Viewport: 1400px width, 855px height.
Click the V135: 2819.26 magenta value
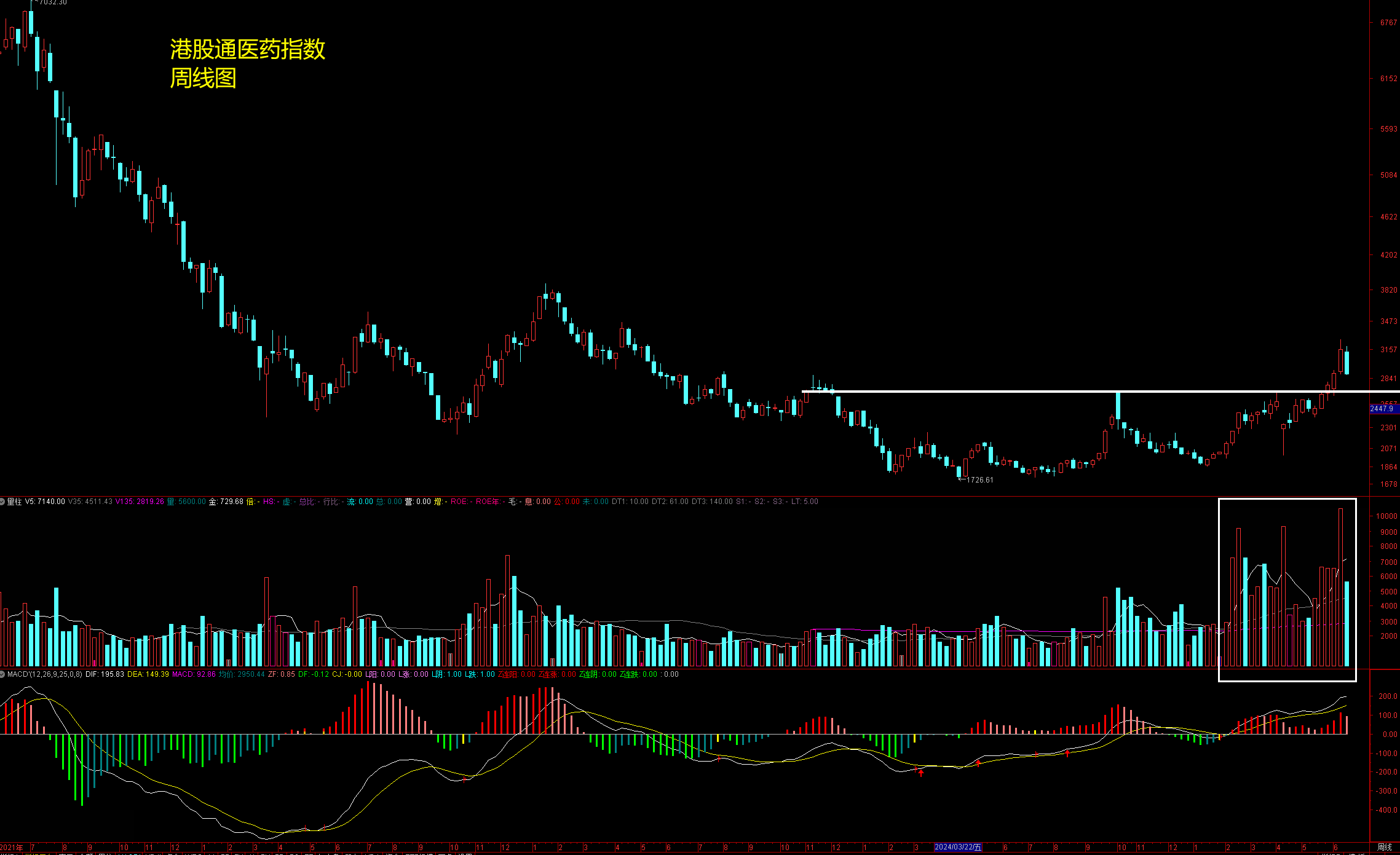(140, 502)
